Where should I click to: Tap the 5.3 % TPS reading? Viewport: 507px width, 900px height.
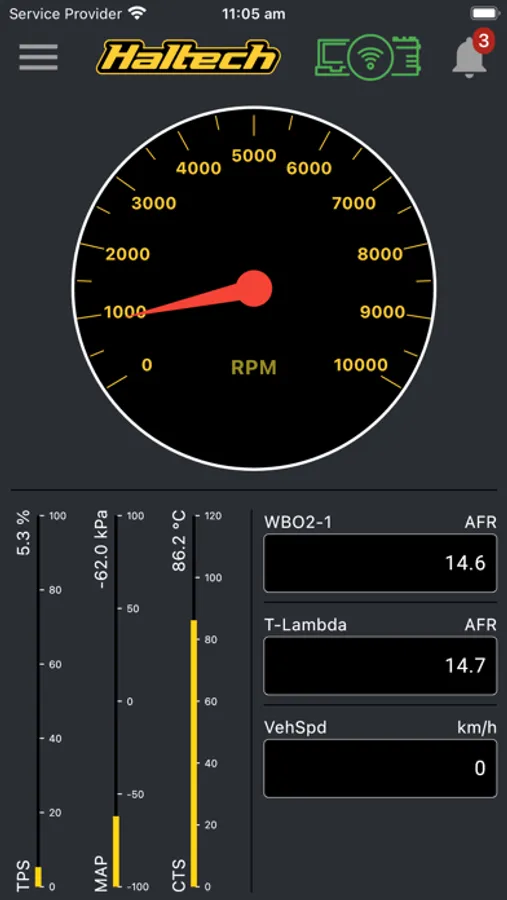24,533
